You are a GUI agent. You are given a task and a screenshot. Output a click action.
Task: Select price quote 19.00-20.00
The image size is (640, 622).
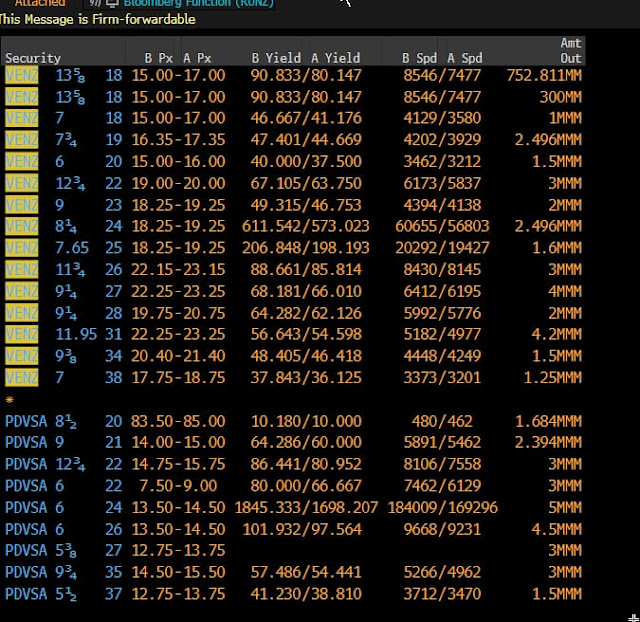coord(178,183)
